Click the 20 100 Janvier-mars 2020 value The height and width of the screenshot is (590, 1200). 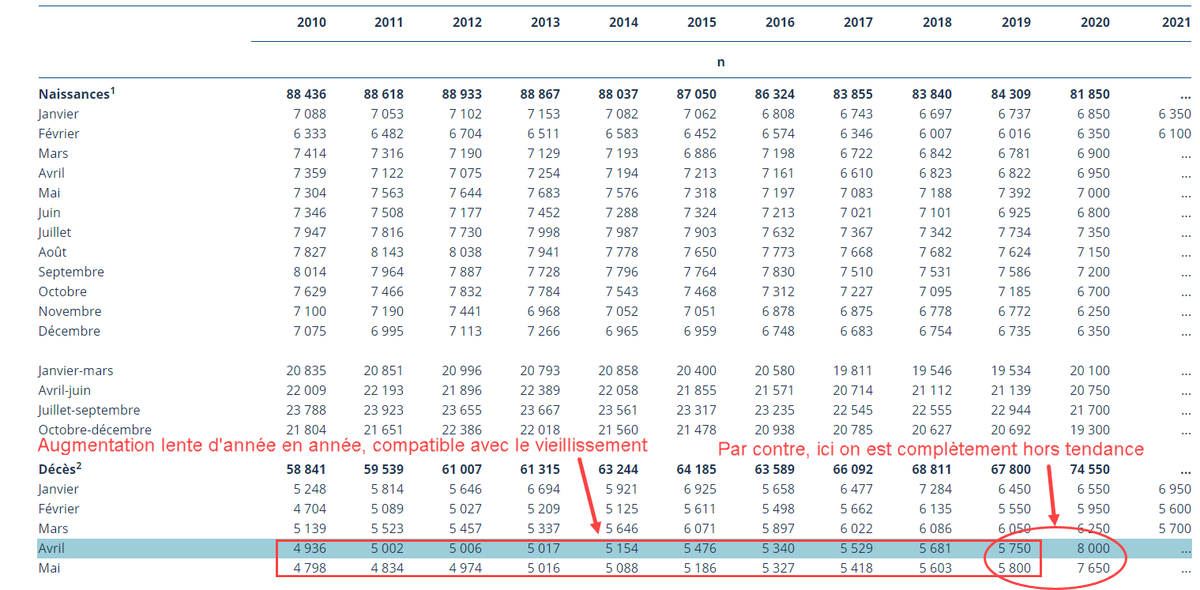coord(1089,371)
